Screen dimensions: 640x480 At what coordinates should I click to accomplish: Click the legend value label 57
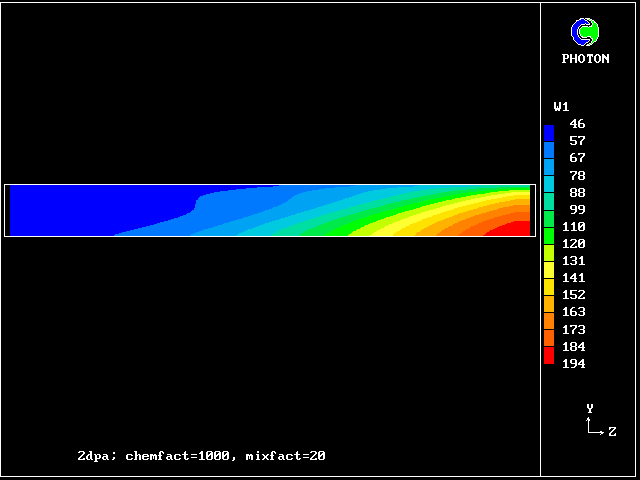pyautogui.click(x=577, y=141)
